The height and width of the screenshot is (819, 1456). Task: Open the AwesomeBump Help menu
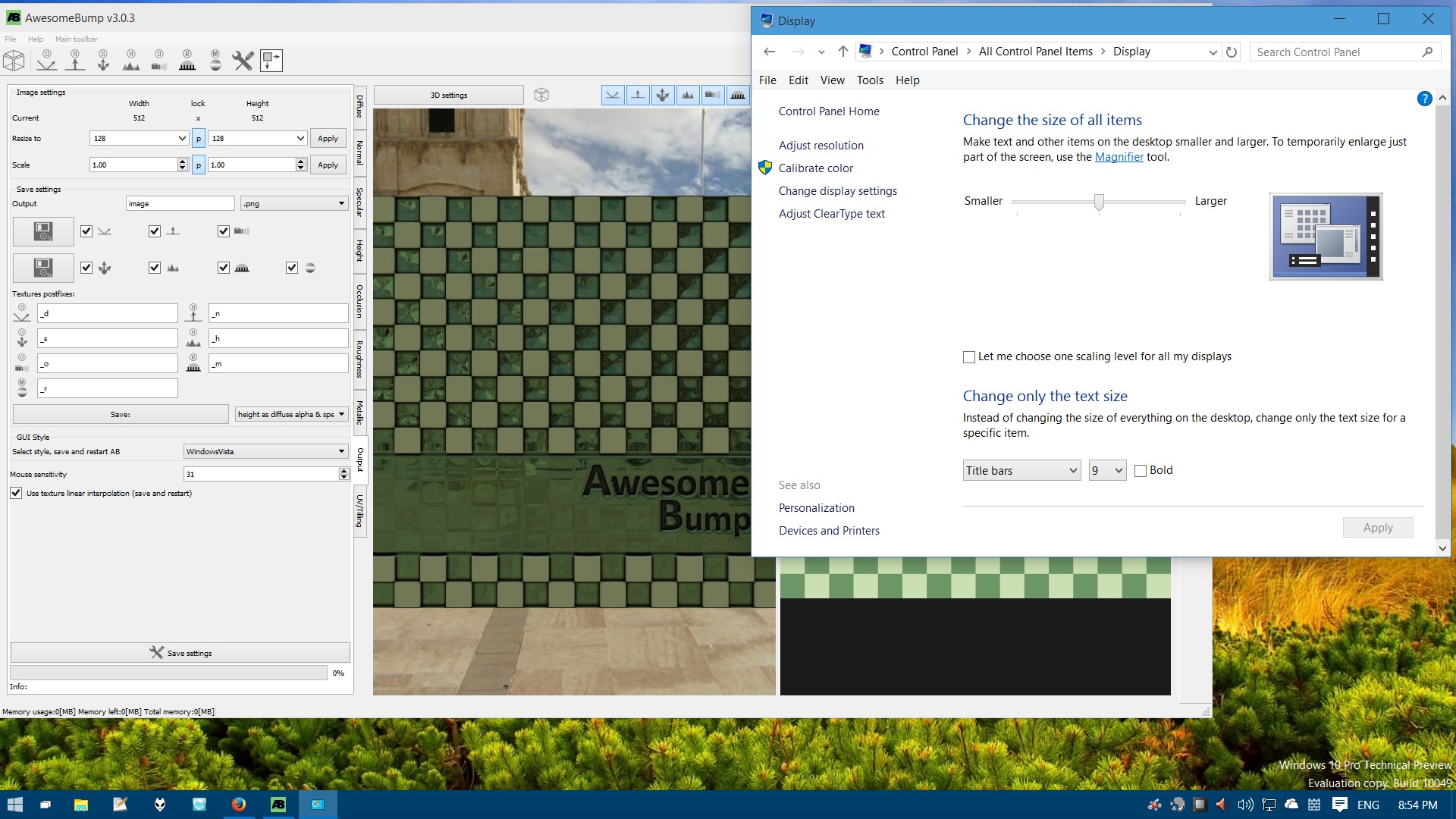pyautogui.click(x=36, y=39)
